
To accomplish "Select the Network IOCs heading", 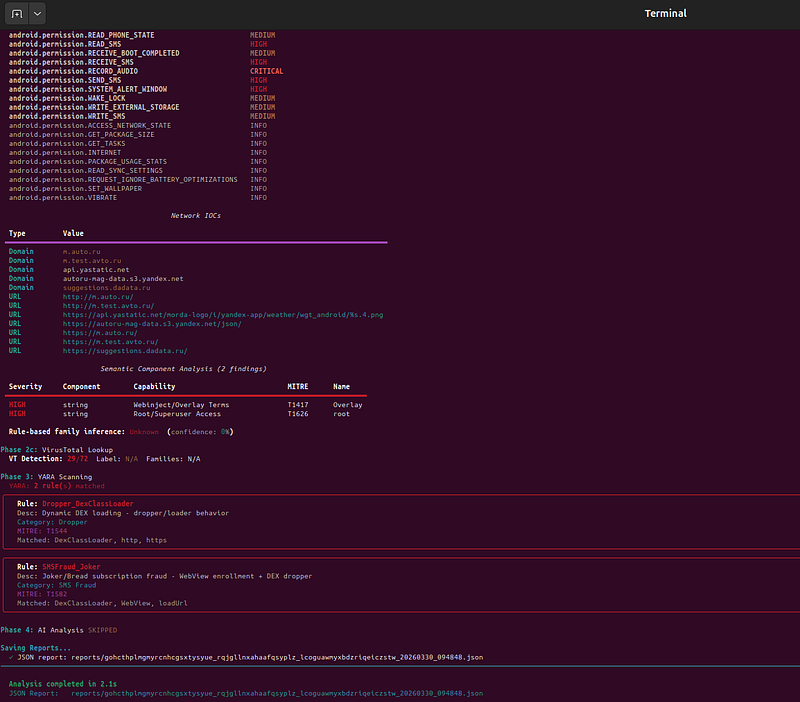I will tap(195, 216).
